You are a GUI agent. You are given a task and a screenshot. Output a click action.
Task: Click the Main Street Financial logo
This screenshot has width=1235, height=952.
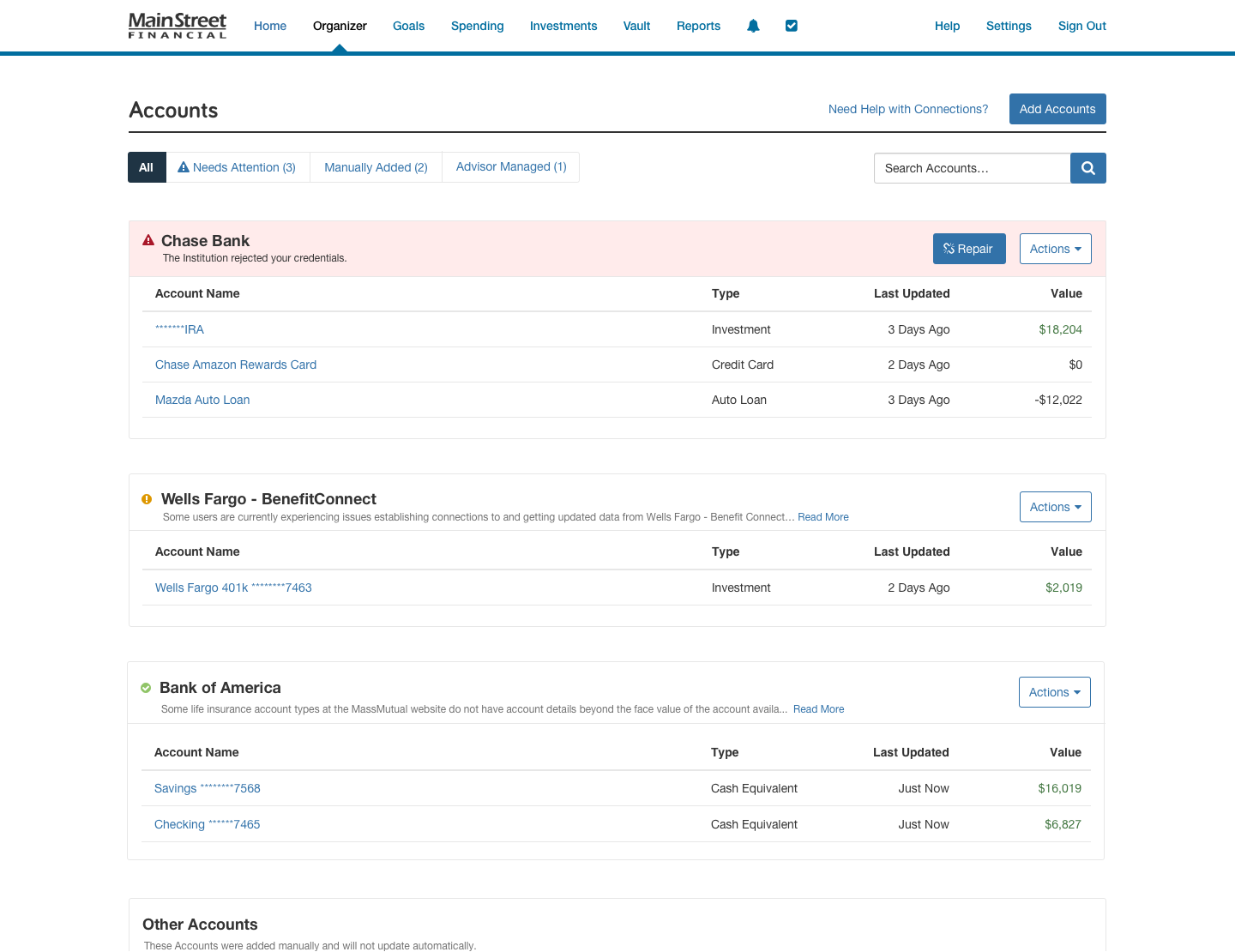(178, 26)
